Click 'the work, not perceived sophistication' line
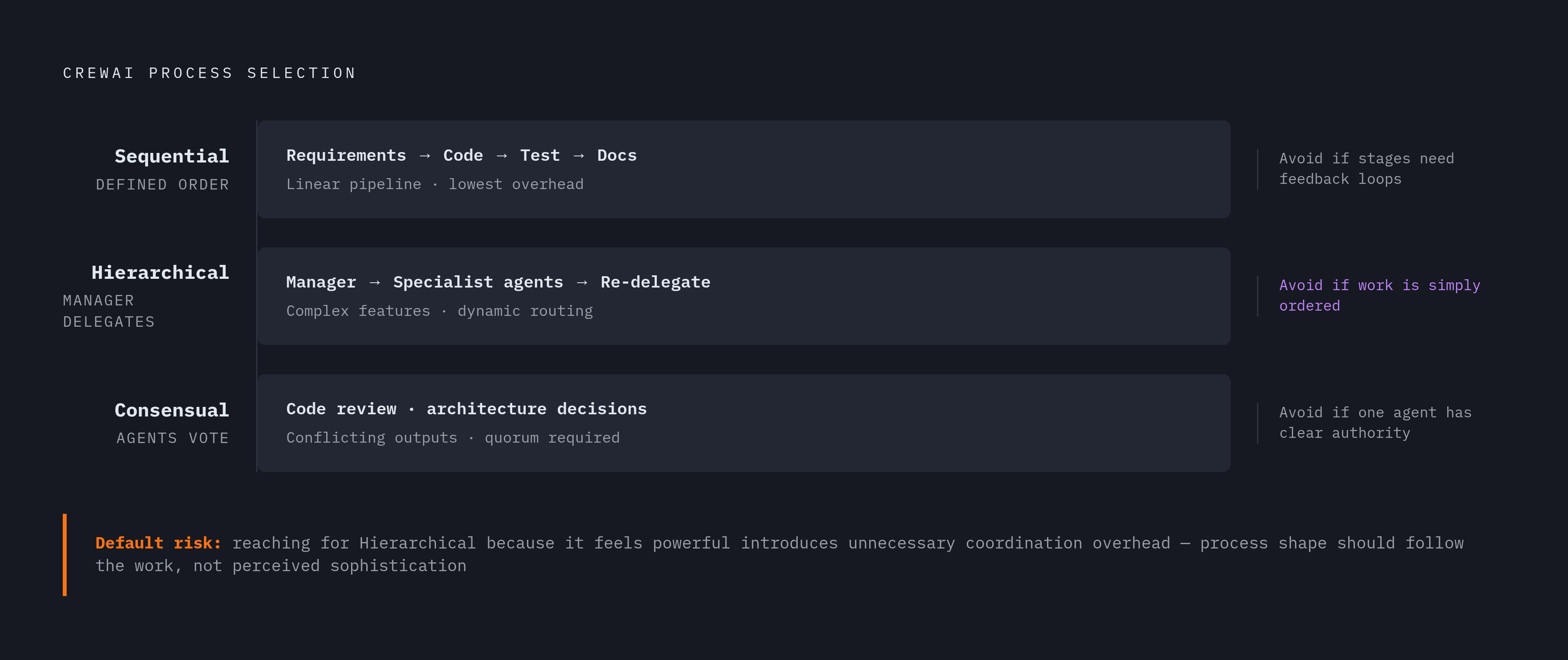 coord(280,565)
